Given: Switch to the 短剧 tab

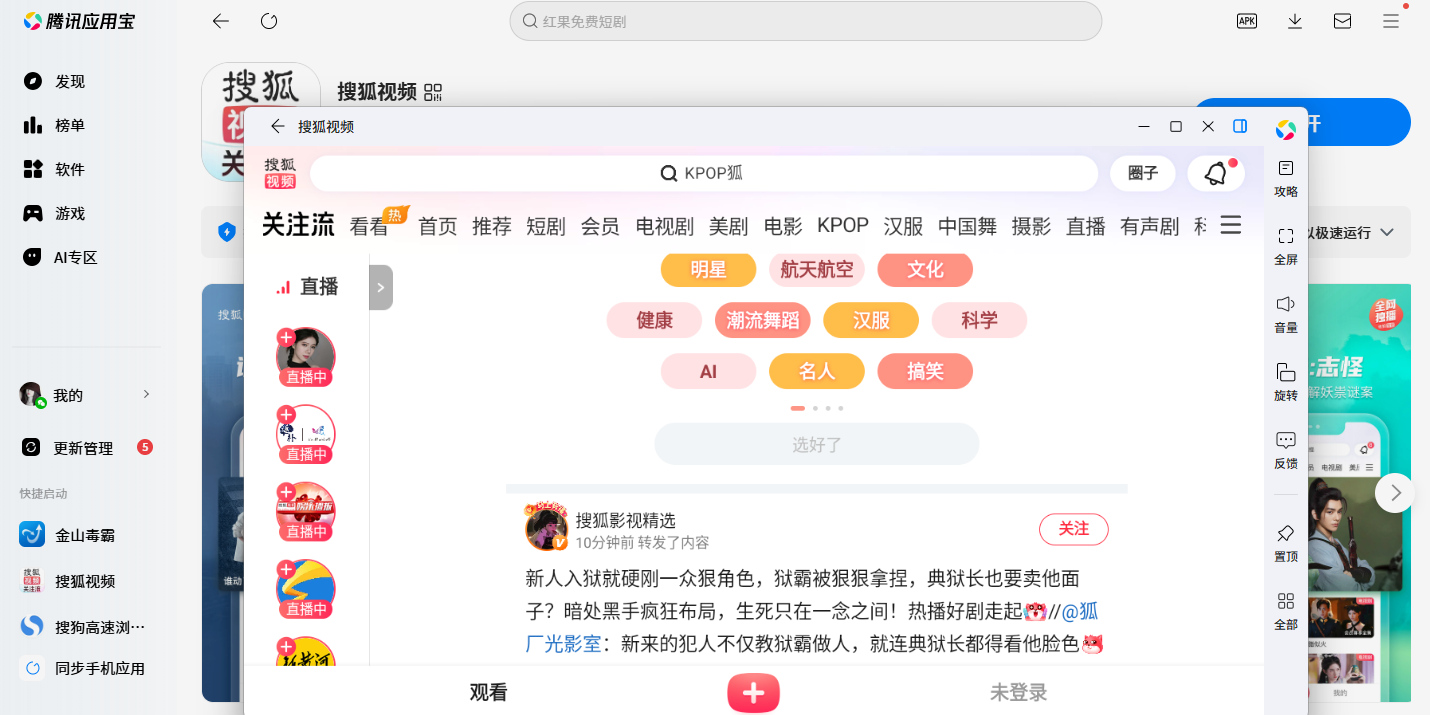Looking at the screenshot, I should point(546,226).
